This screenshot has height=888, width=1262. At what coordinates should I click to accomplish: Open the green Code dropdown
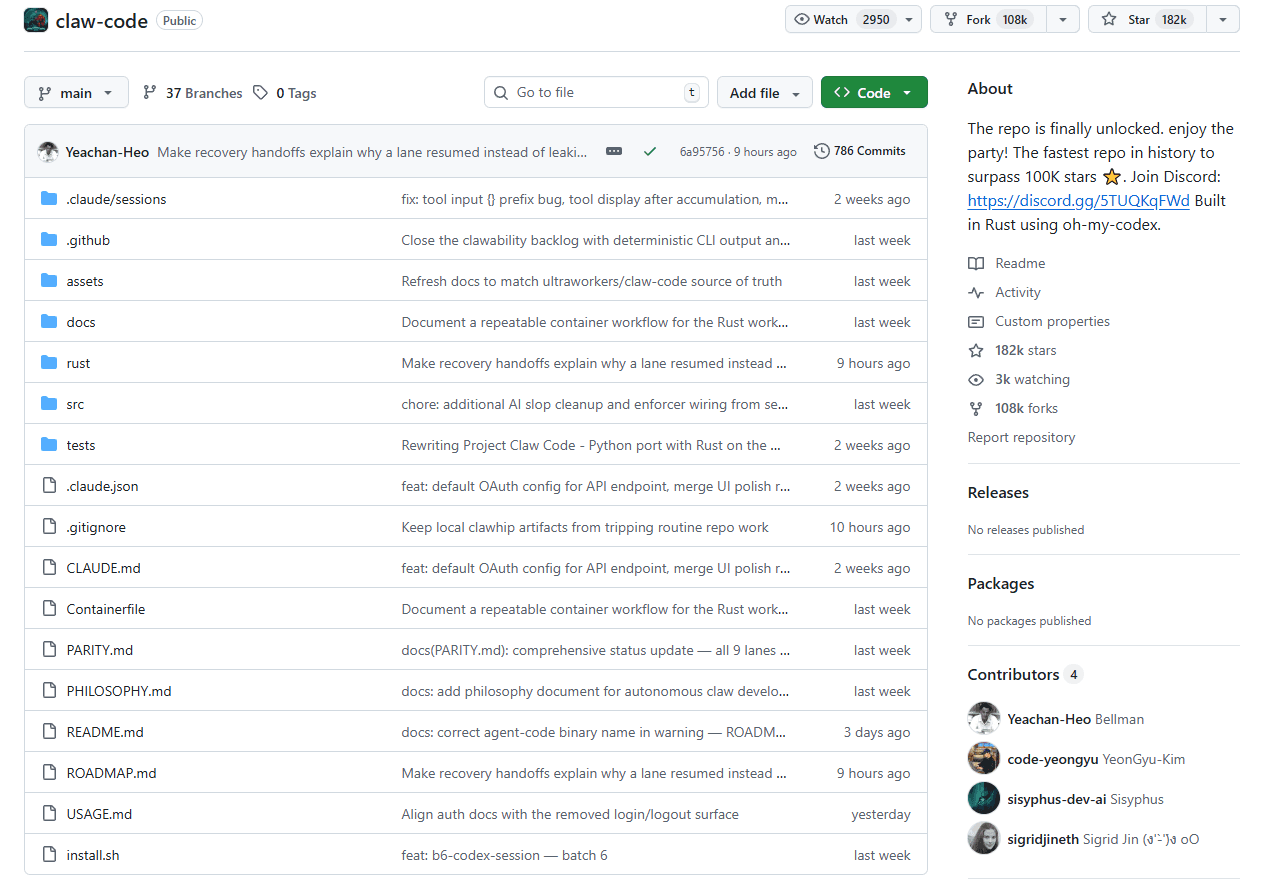point(874,92)
